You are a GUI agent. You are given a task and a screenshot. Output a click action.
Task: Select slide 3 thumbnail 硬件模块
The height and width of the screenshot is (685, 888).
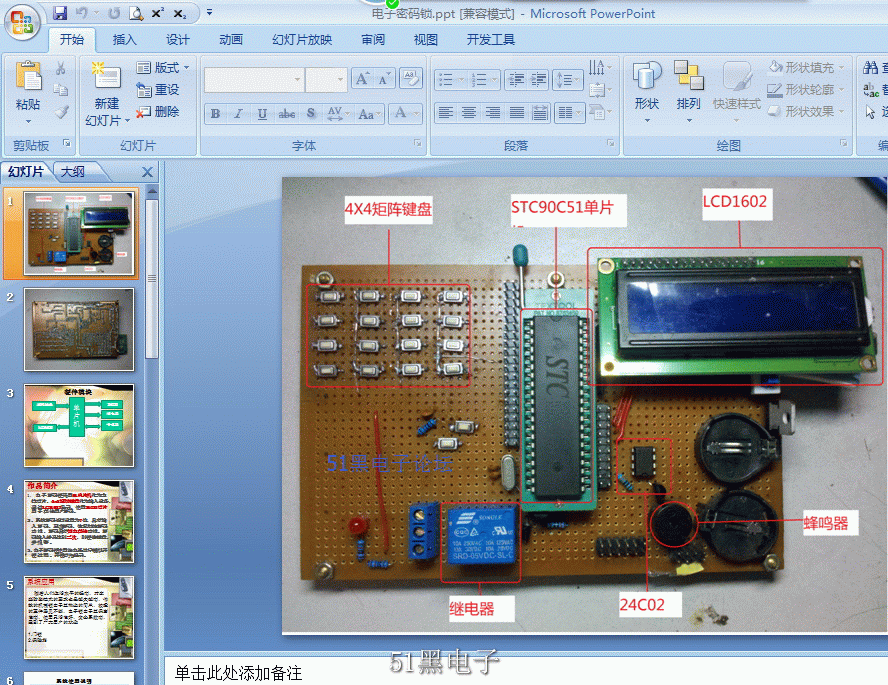point(79,426)
